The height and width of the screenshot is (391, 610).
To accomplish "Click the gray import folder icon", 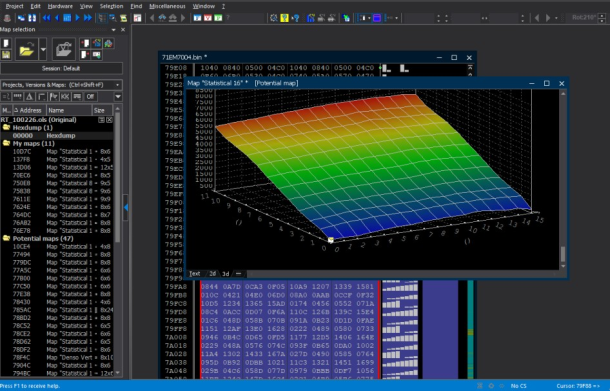I will coord(63,49).
